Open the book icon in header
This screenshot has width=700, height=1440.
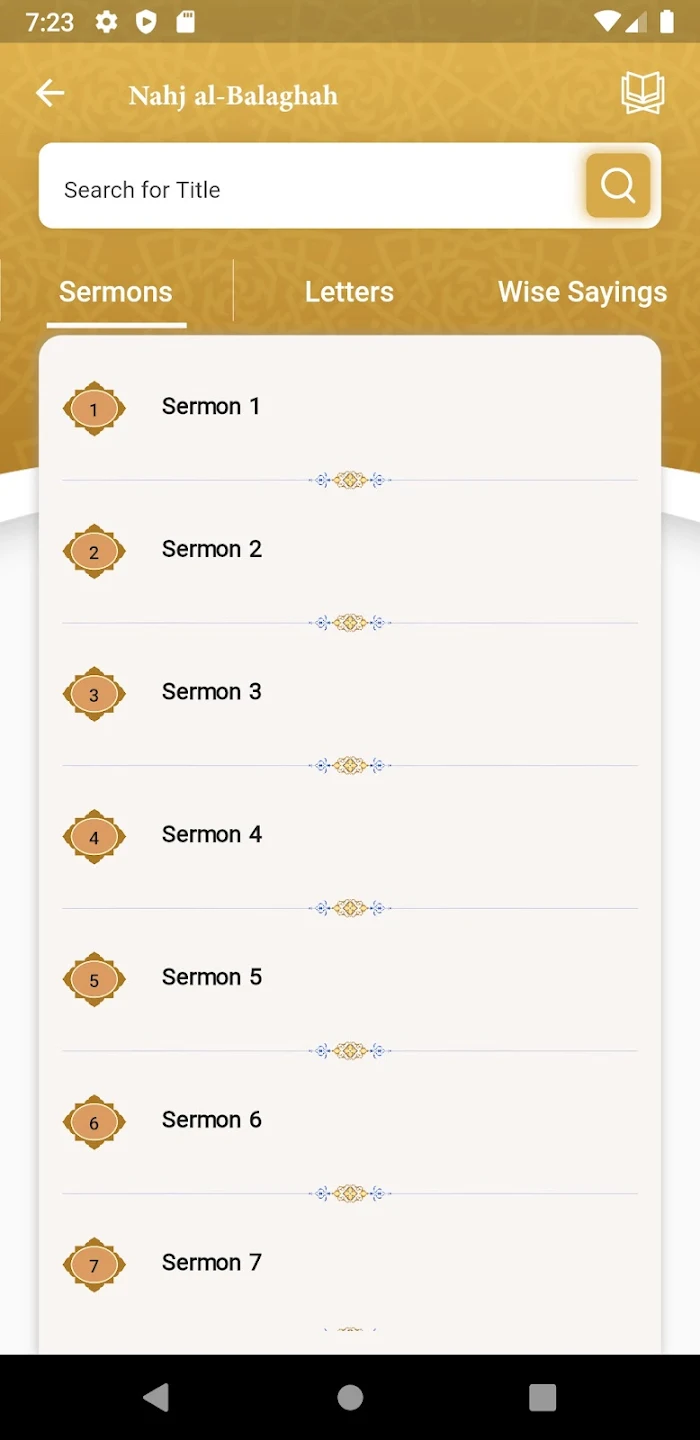[642, 94]
